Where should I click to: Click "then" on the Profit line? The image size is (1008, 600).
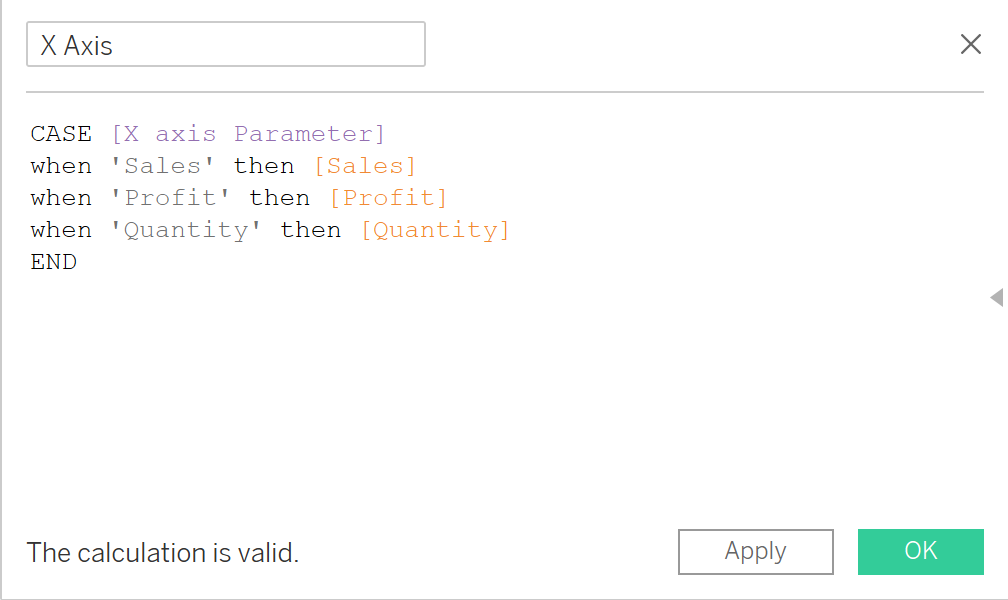280,198
